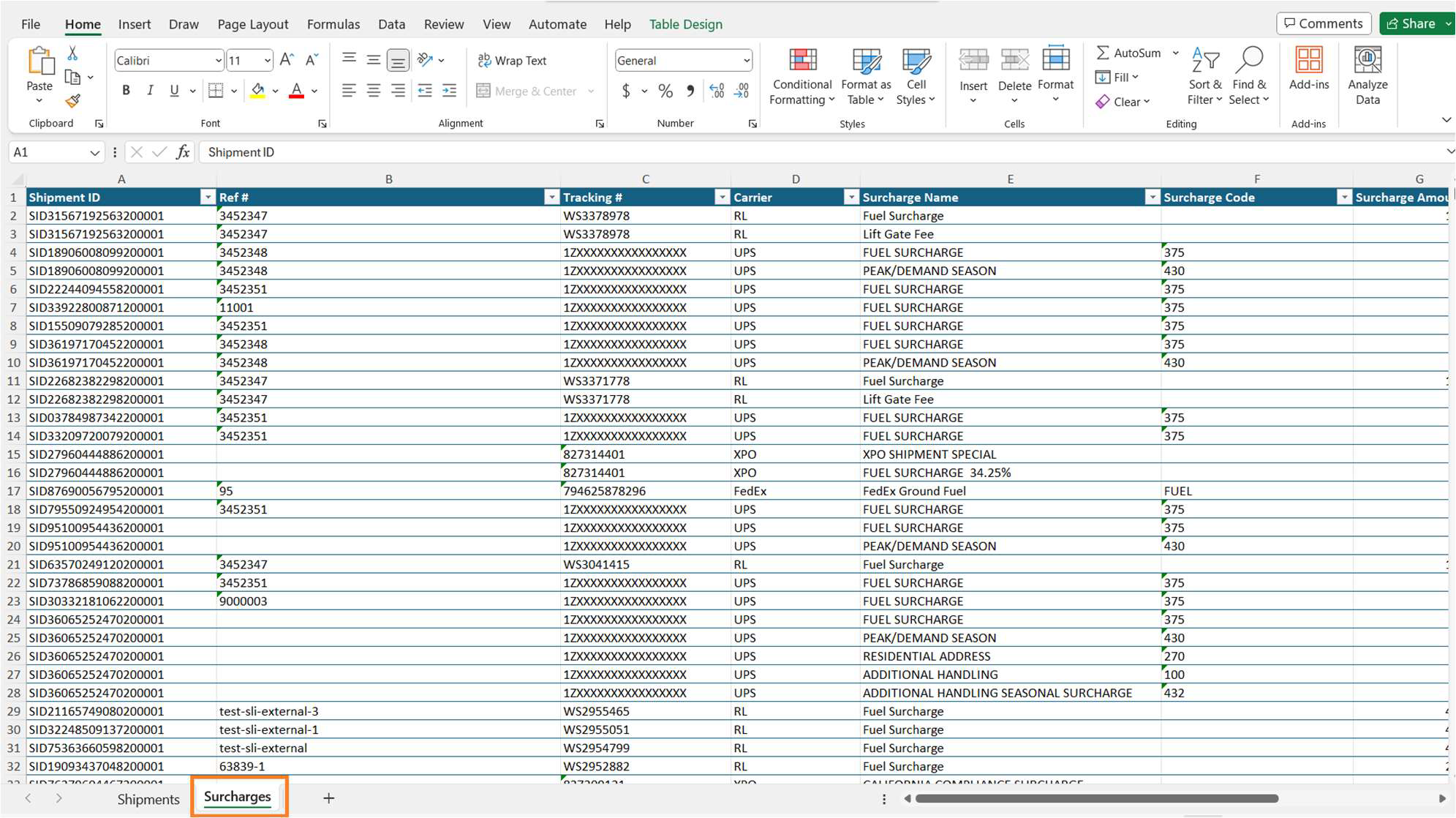1456x818 pixels.
Task: Open Conditional Formatting menu
Action: tap(802, 77)
